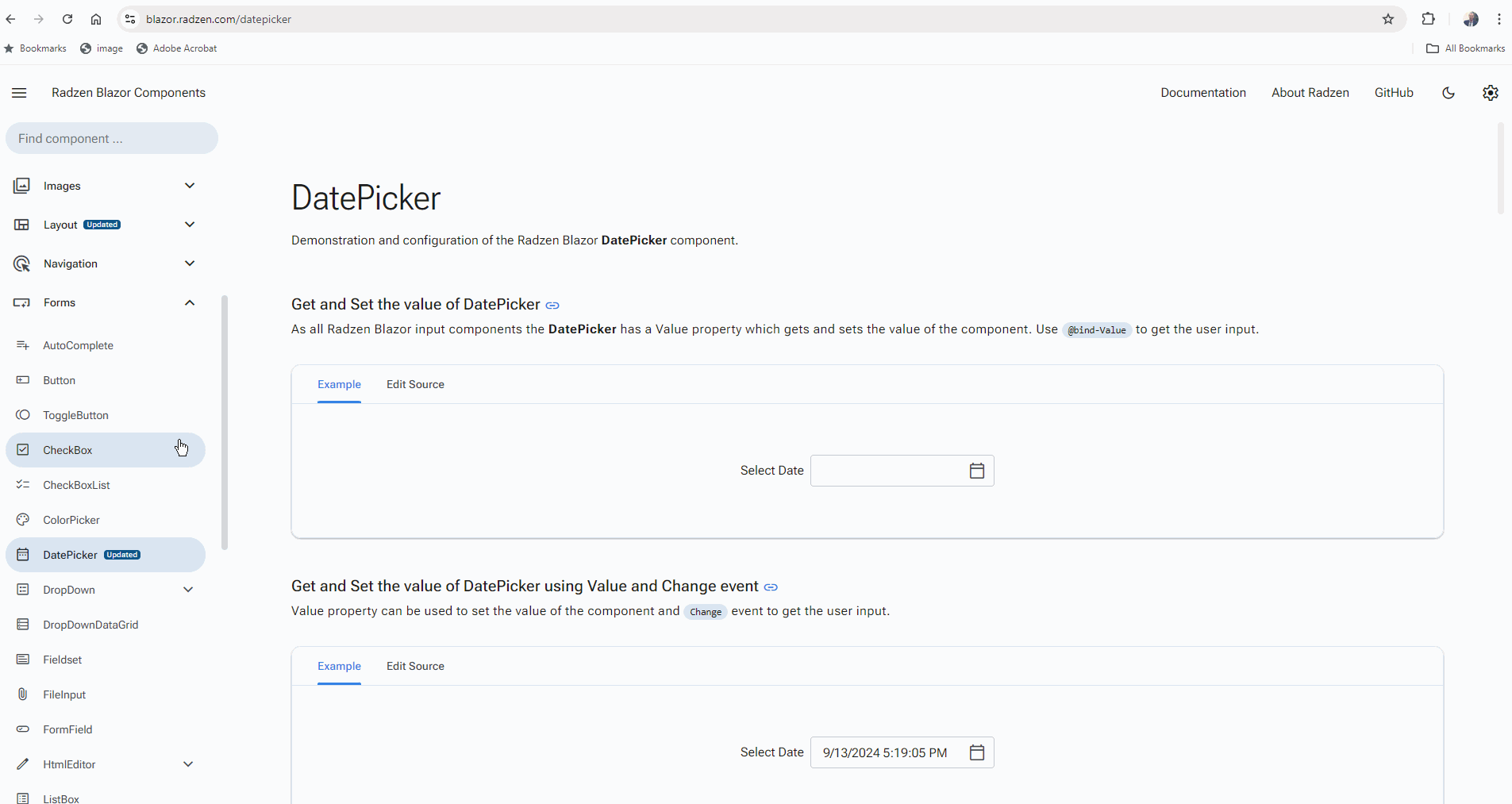Click the sidebar vertical scrollbar
This screenshot has height=804, width=1512.
[225, 422]
